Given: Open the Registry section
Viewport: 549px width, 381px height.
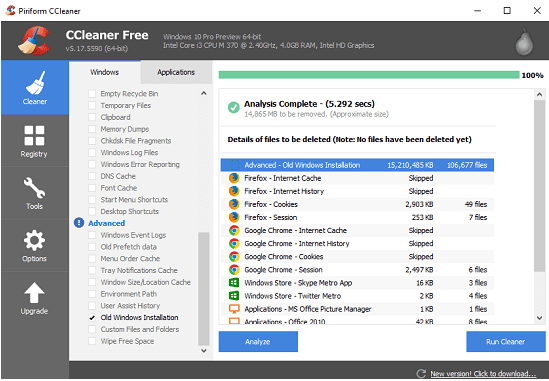Looking at the screenshot, I should pyautogui.click(x=35, y=140).
